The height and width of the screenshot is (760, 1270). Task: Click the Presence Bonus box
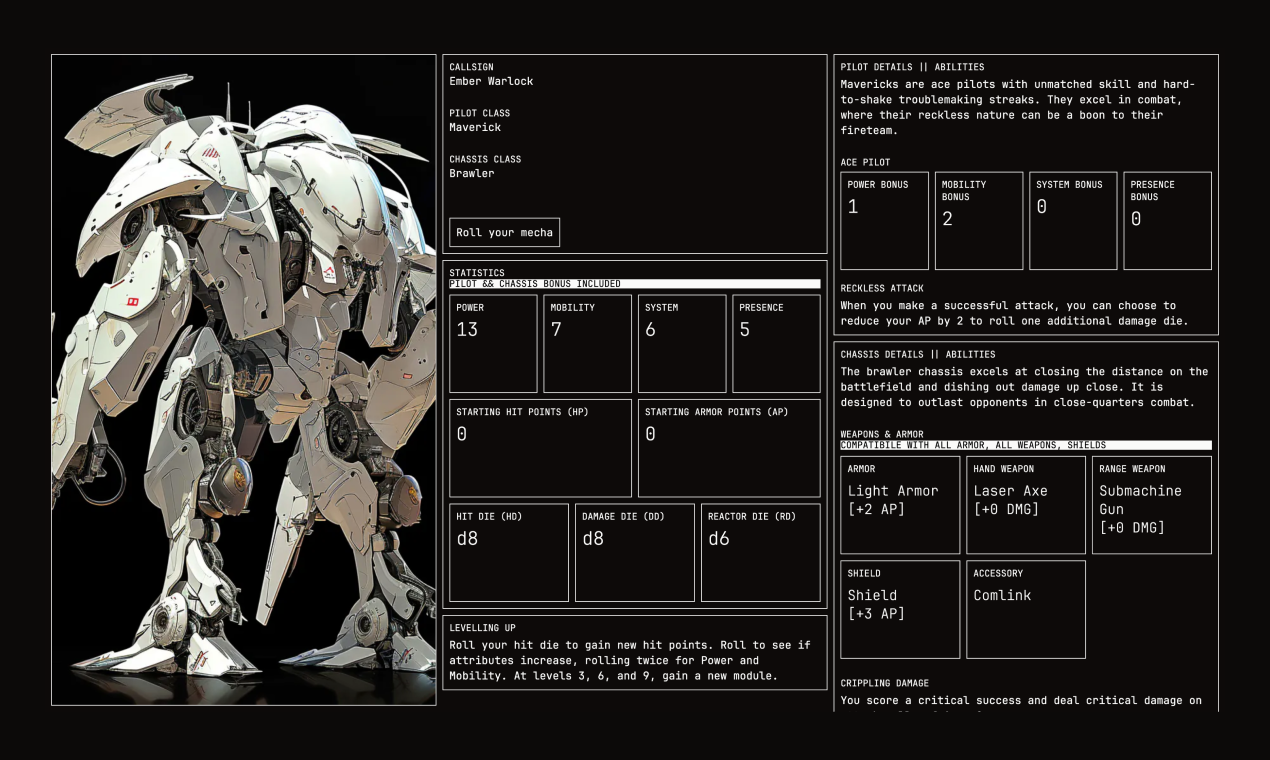1168,221
